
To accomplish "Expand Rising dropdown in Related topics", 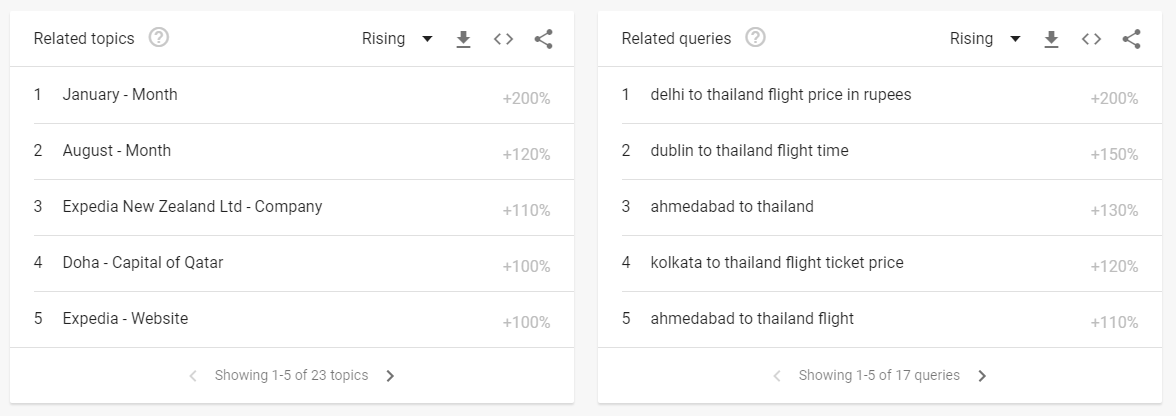I will (398, 38).
